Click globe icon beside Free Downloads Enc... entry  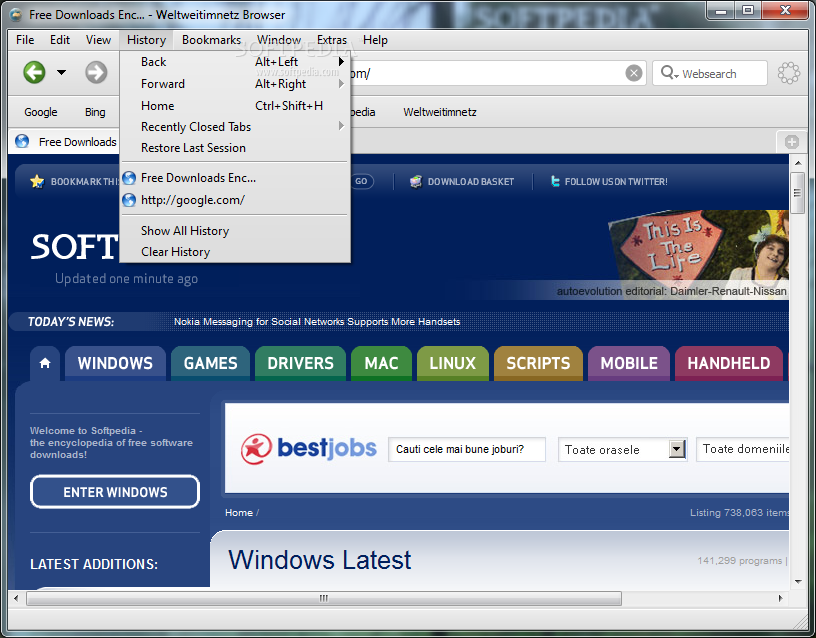tap(129, 178)
